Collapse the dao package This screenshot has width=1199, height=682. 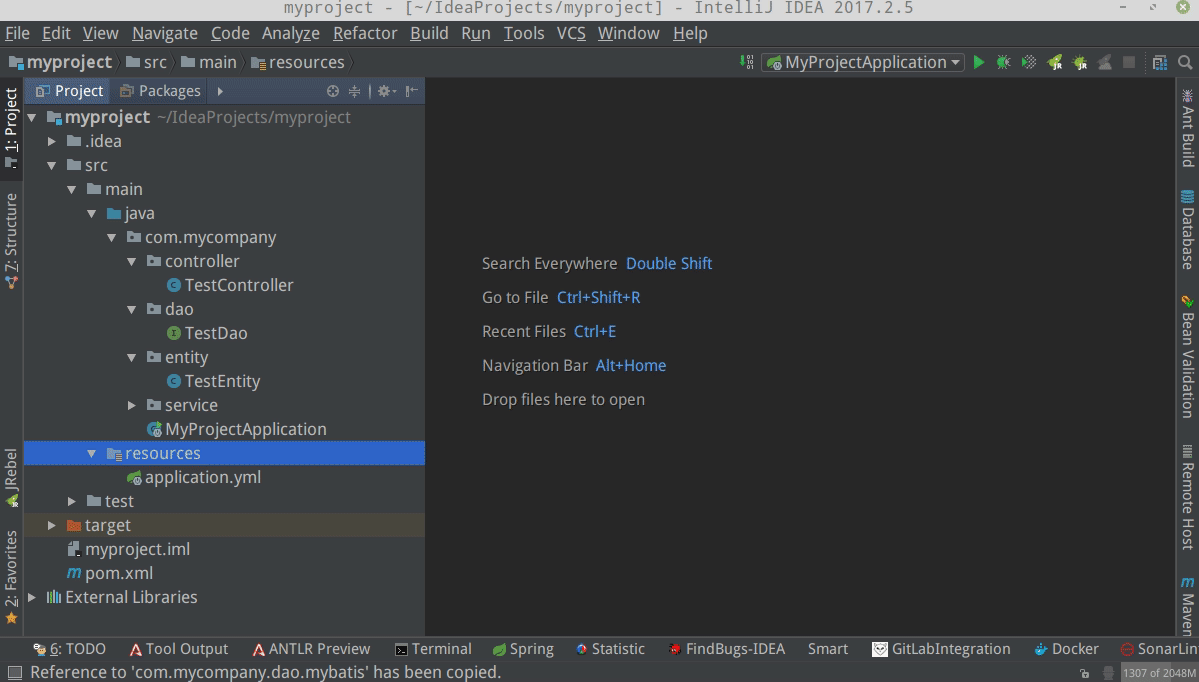[x=132, y=310]
